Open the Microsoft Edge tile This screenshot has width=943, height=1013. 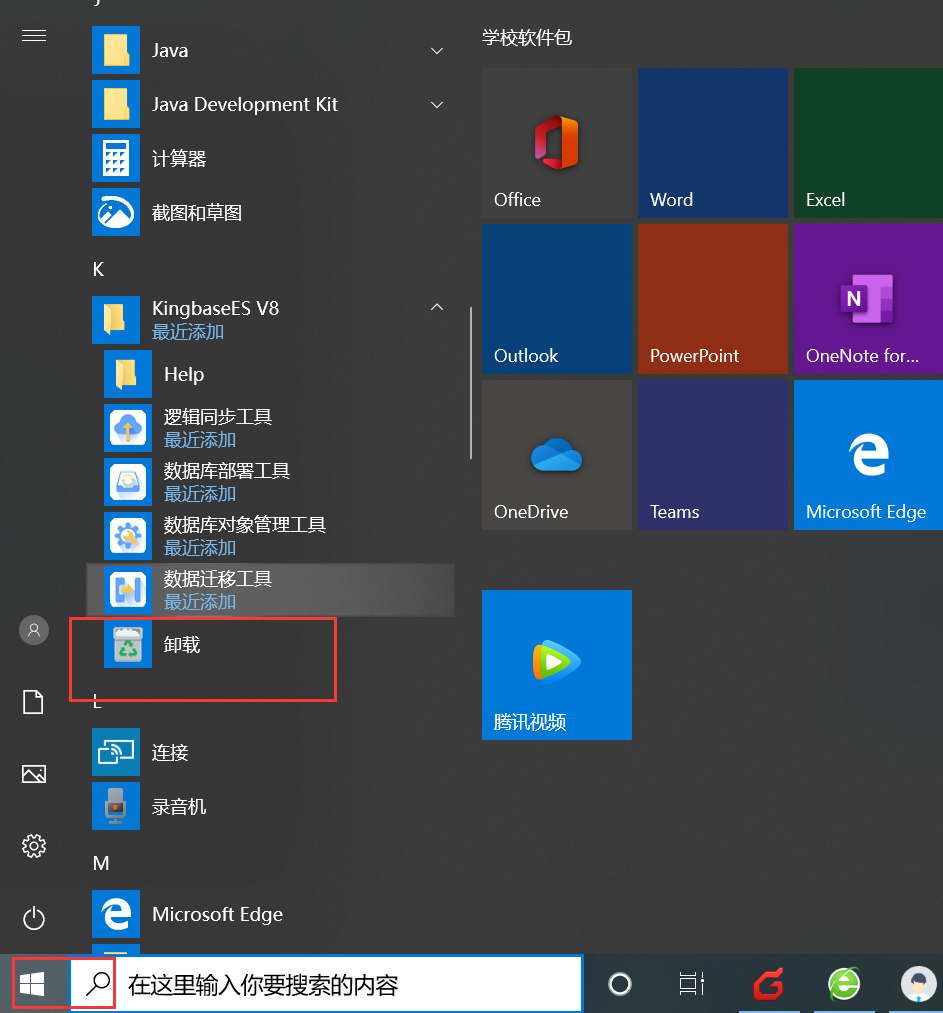(868, 455)
